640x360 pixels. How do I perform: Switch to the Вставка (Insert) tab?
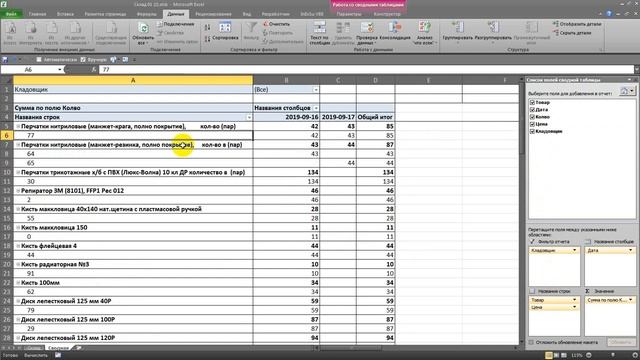[x=65, y=14]
